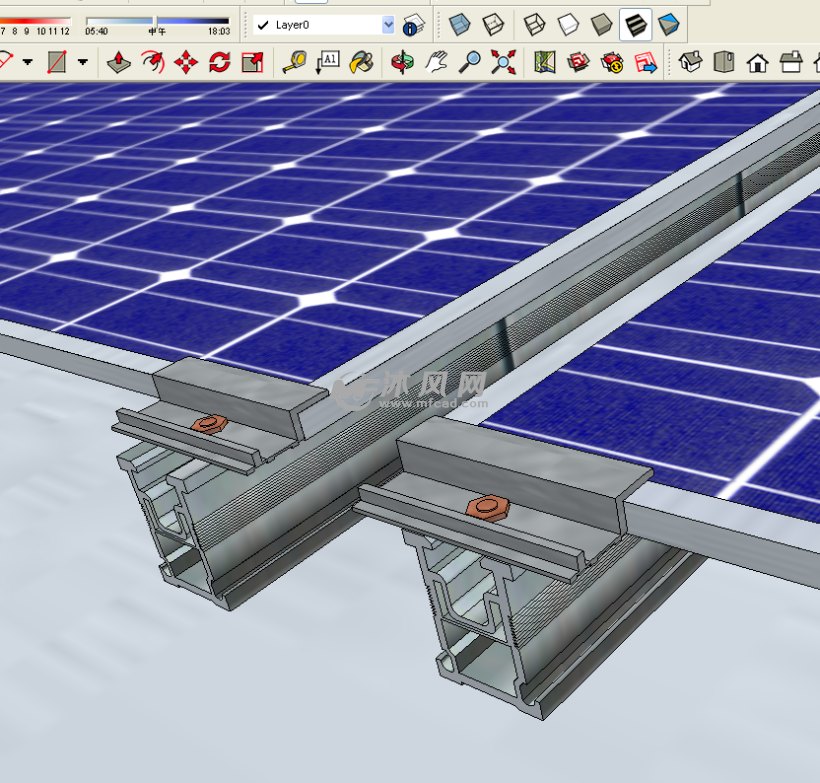Click the Zoom Extents icon
The width and height of the screenshot is (820, 783).
coord(501,62)
